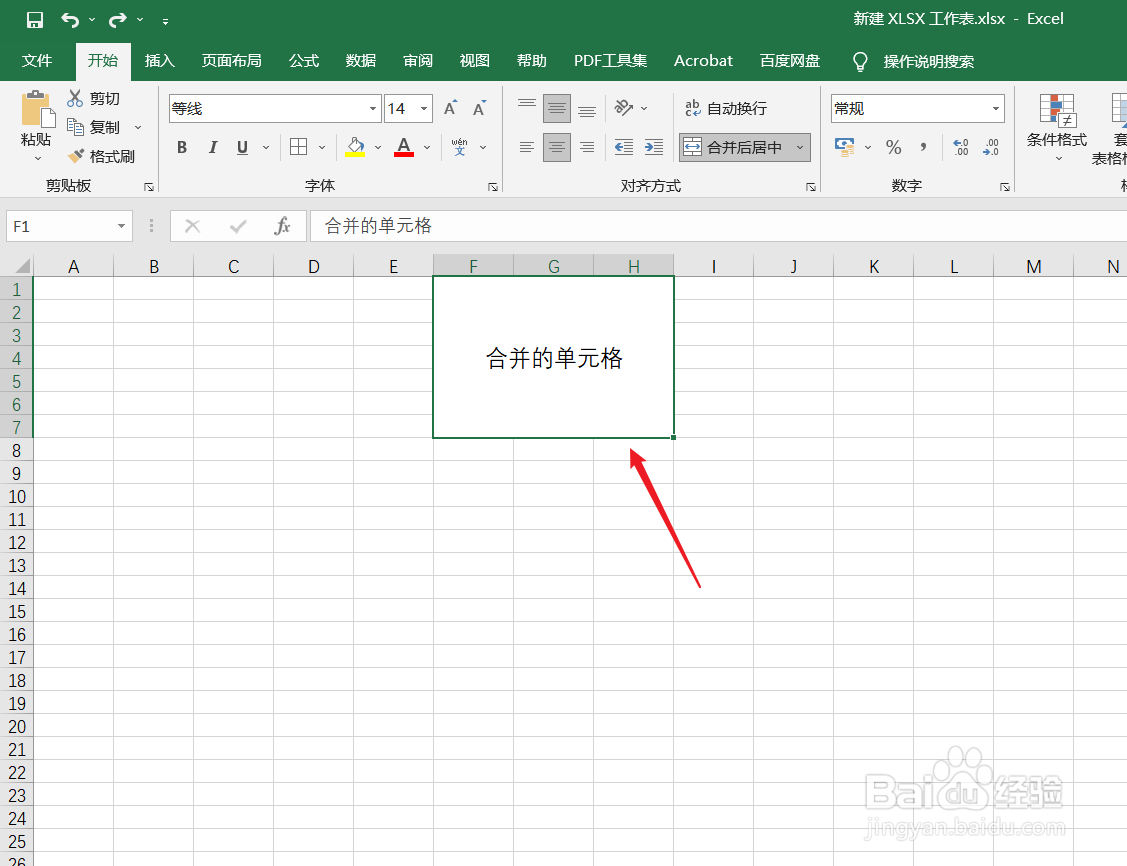Increase the cell indent
1127x866 pixels.
(x=654, y=147)
